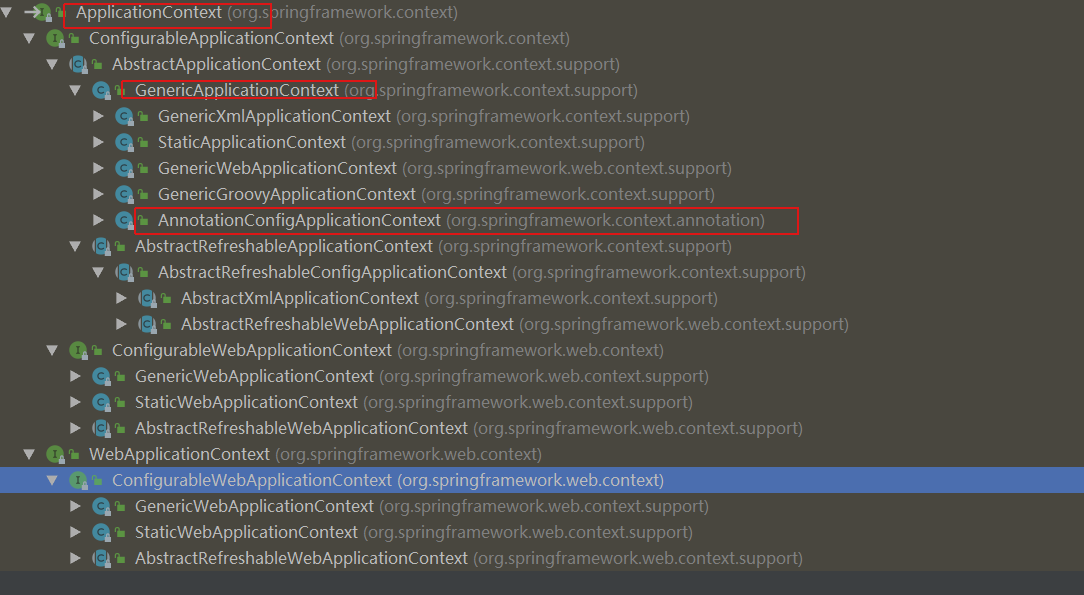1084x595 pixels.
Task: Click the AnnotationConfigApplicationContext class icon
Action: click(x=124, y=220)
